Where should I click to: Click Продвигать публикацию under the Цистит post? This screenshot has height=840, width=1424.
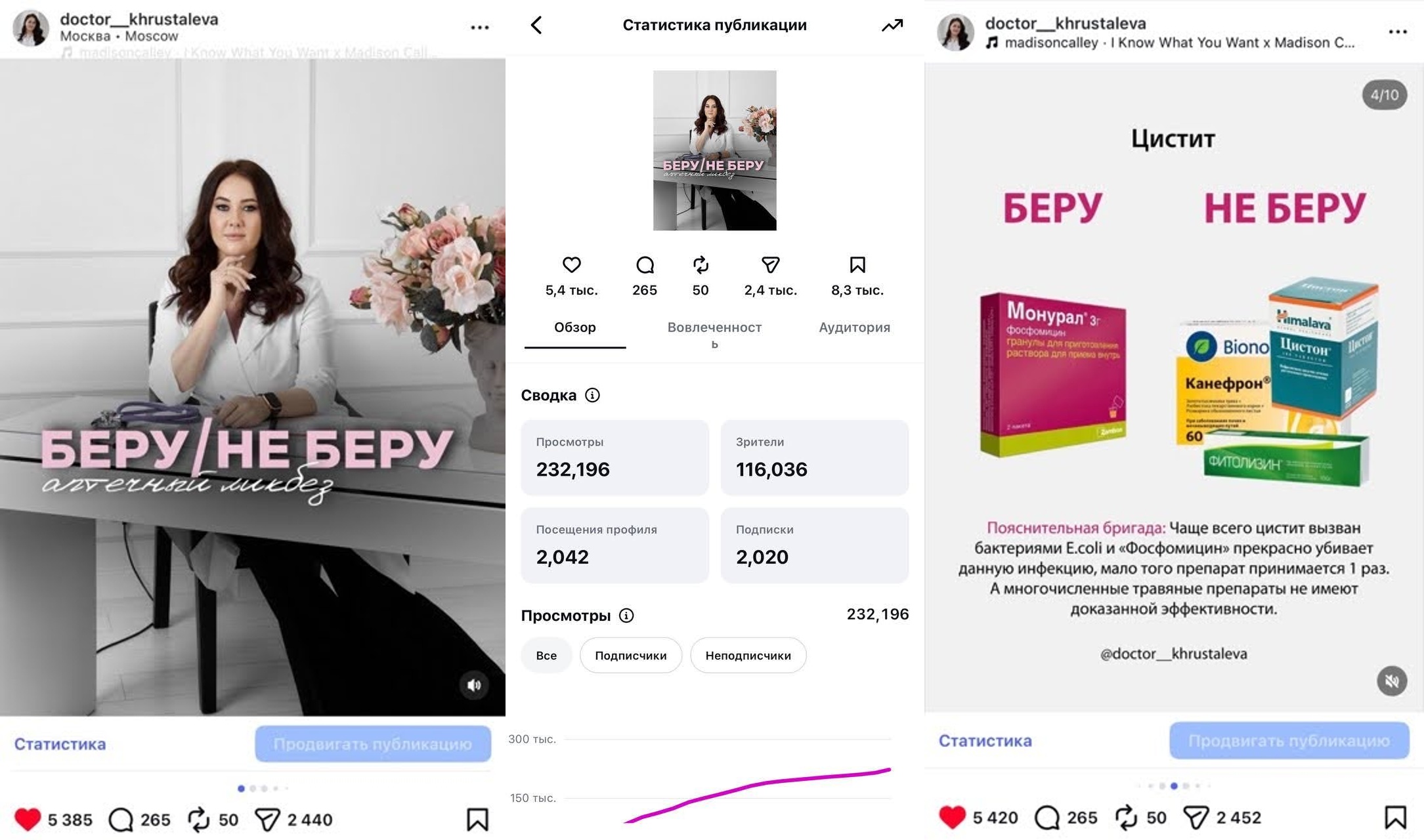[1289, 741]
